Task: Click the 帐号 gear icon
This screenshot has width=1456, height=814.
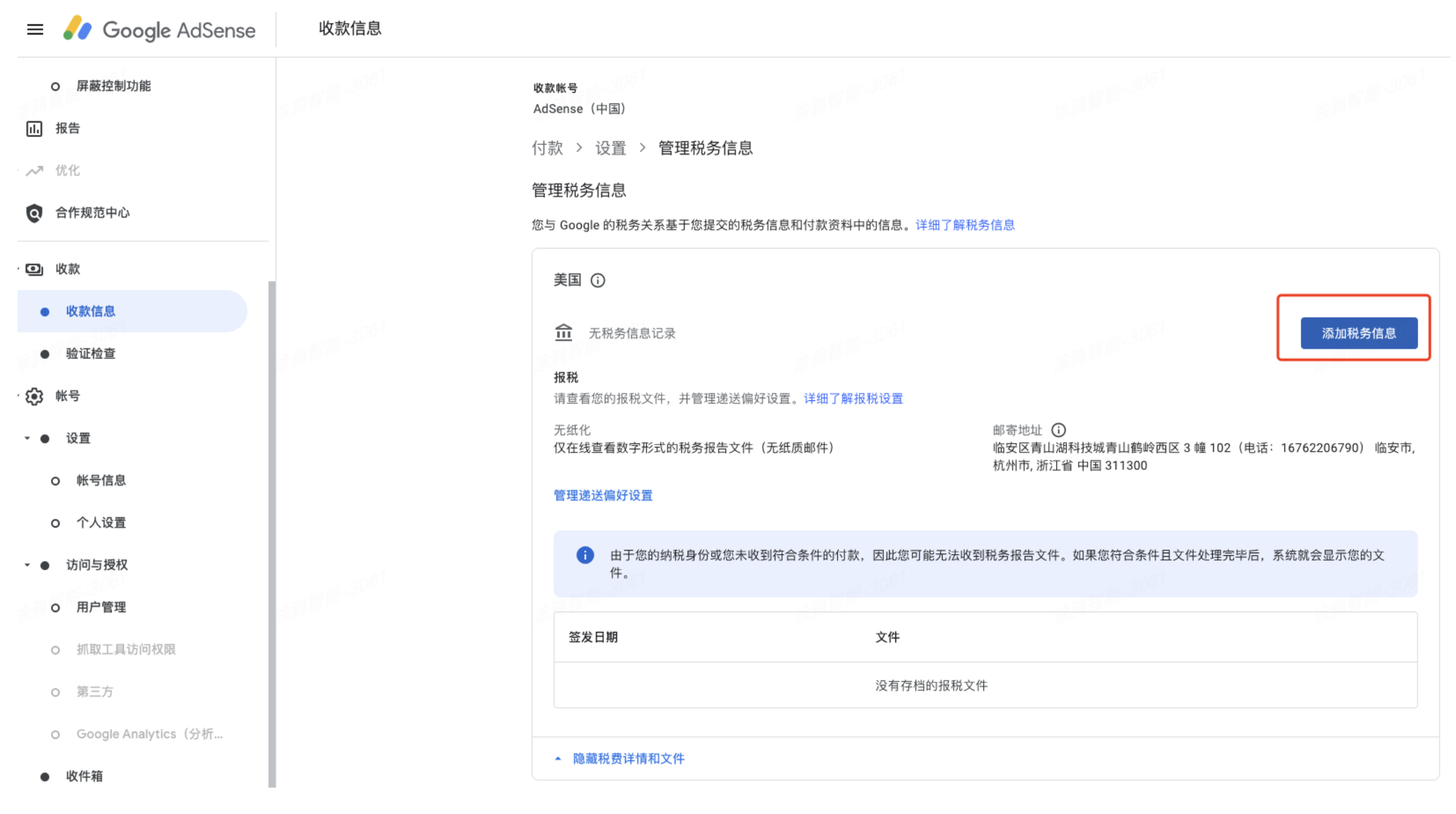Action: coord(35,396)
